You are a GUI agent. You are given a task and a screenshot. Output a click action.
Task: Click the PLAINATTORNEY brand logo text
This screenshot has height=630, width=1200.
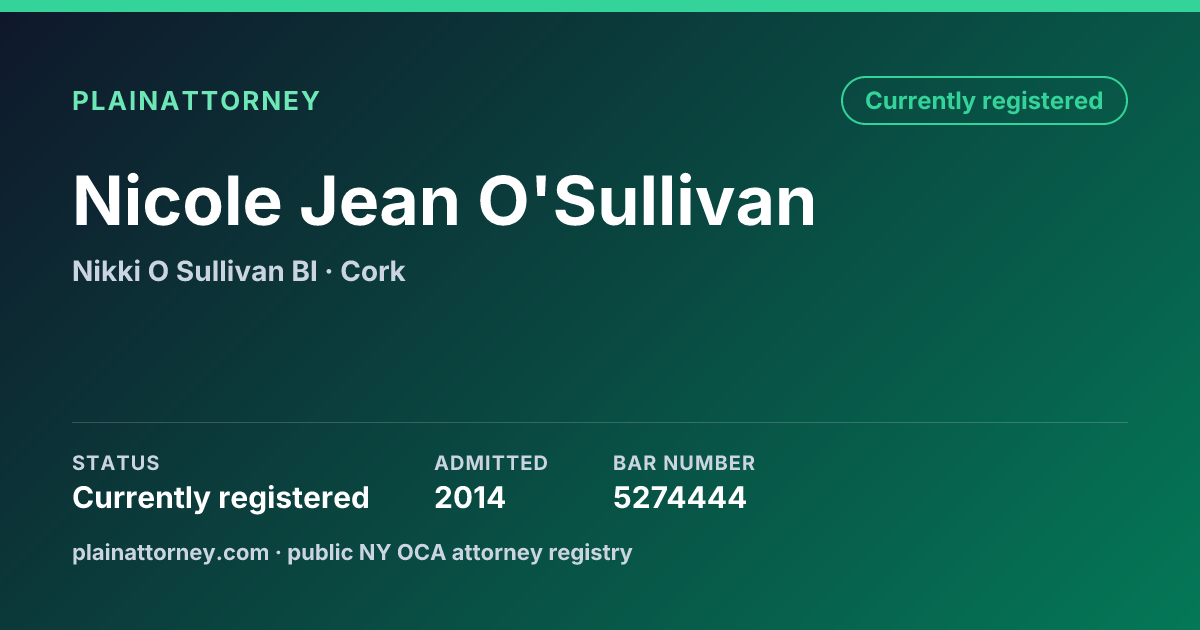coord(196,101)
